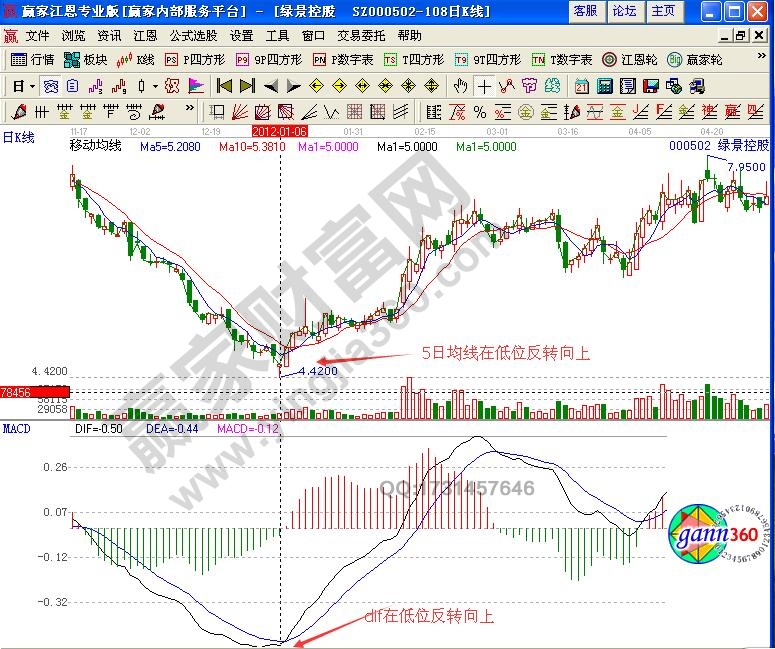Open the 行情 market quotes view
Screen dimensions: 775x649
point(33,60)
